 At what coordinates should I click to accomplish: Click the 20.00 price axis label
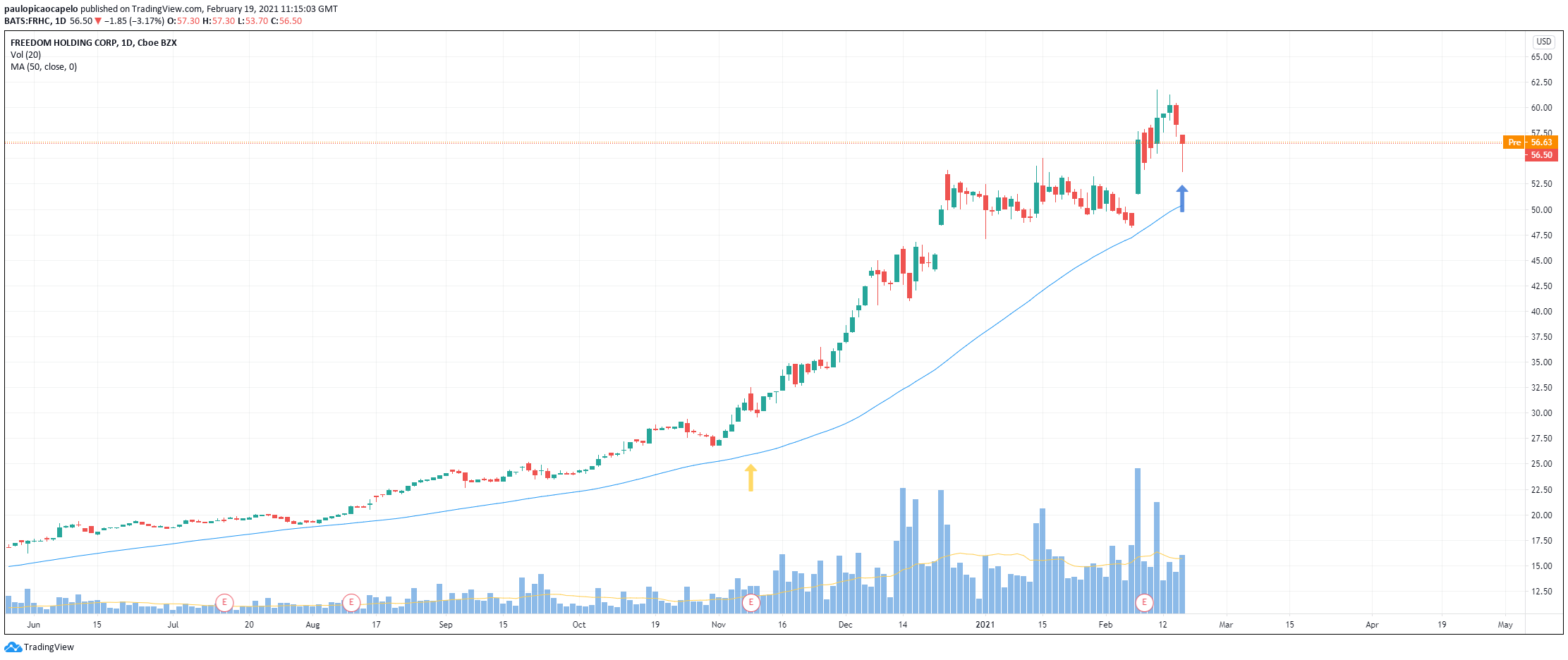click(1541, 515)
